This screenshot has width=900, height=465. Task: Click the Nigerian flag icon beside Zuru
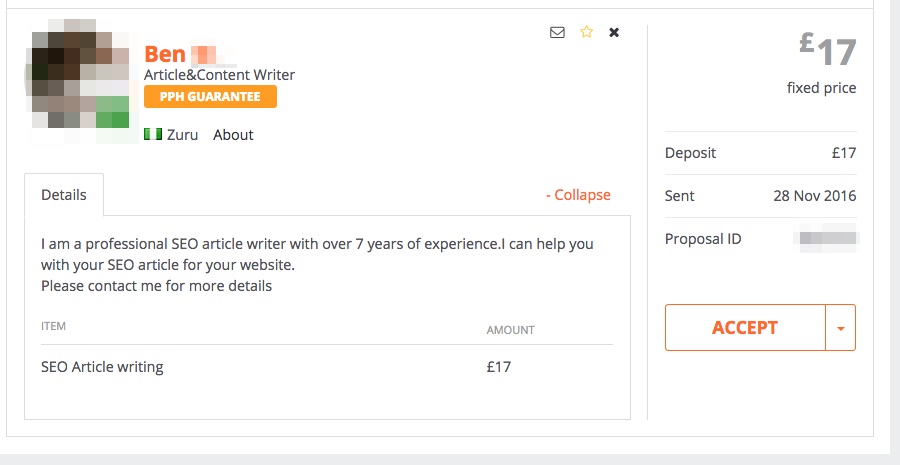pyautogui.click(x=153, y=134)
